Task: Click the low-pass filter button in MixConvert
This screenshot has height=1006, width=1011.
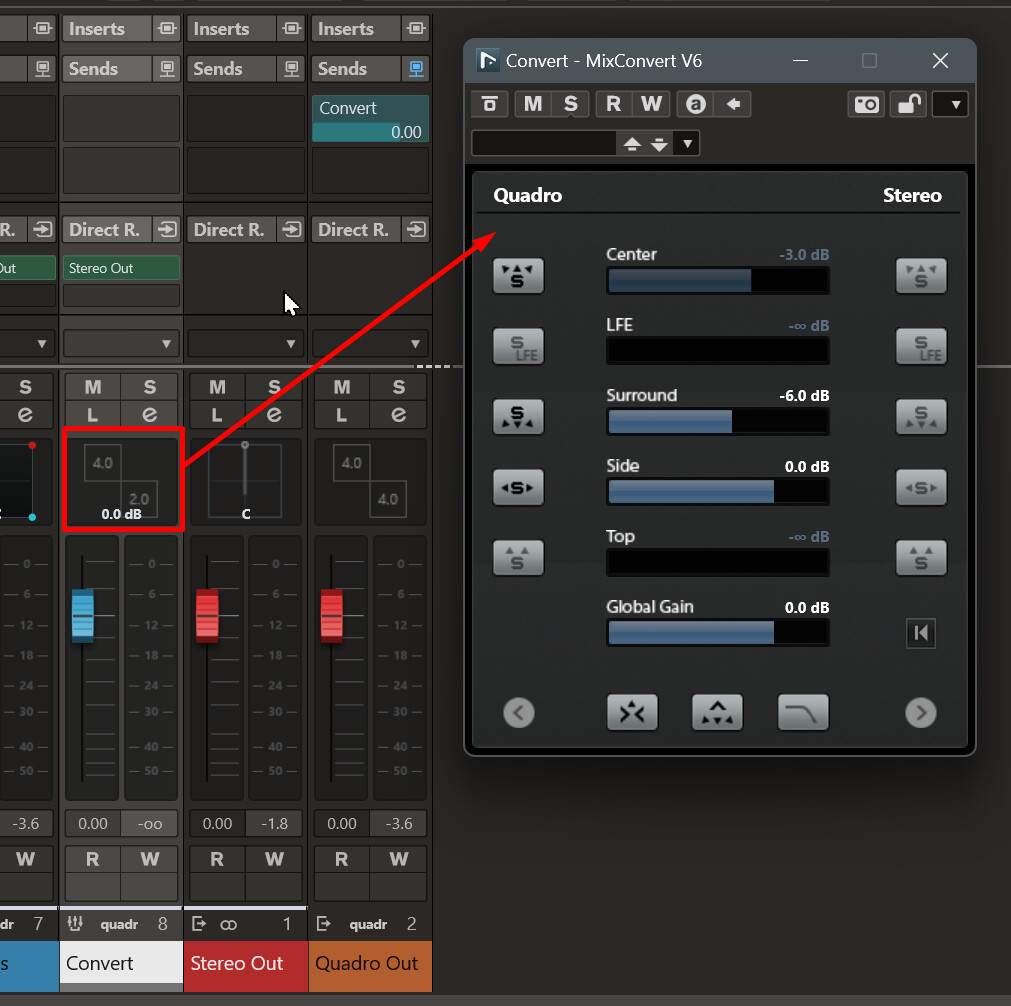Action: [x=803, y=713]
